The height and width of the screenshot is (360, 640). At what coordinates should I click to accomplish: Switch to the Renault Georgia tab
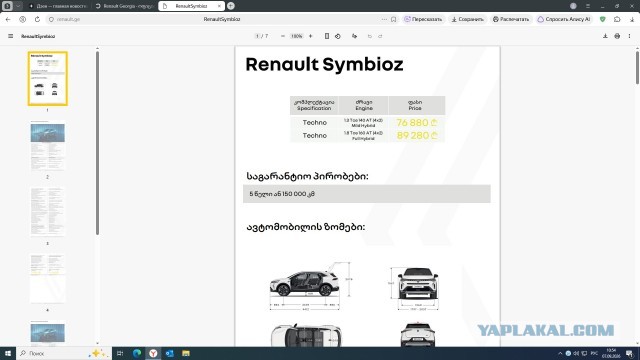(124, 6)
